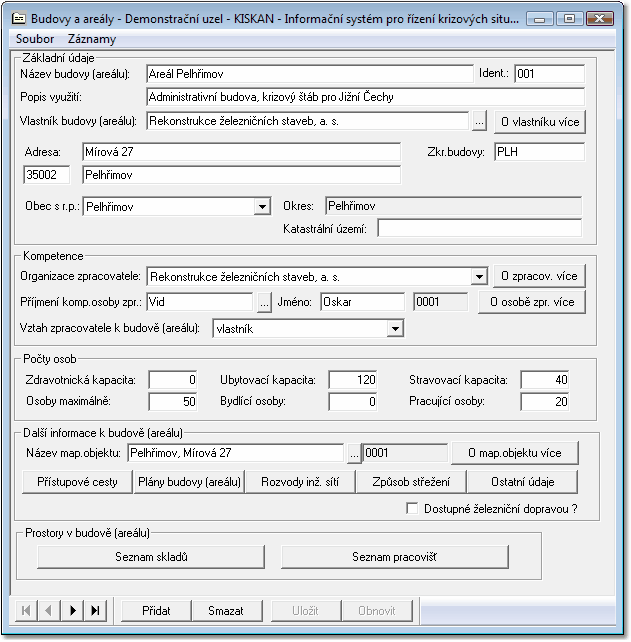631x642 pixels.
Task: Open map object lookup ellipsis button
Action: pos(354,453)
